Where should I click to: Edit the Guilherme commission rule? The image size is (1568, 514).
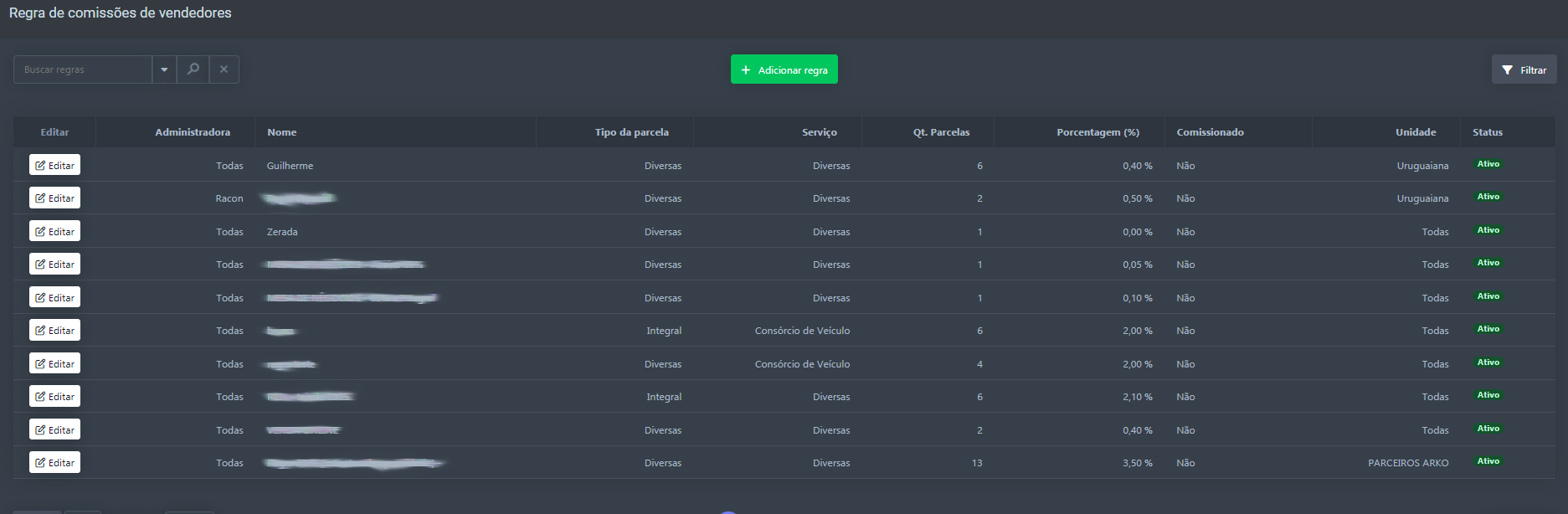coord(54,165)
